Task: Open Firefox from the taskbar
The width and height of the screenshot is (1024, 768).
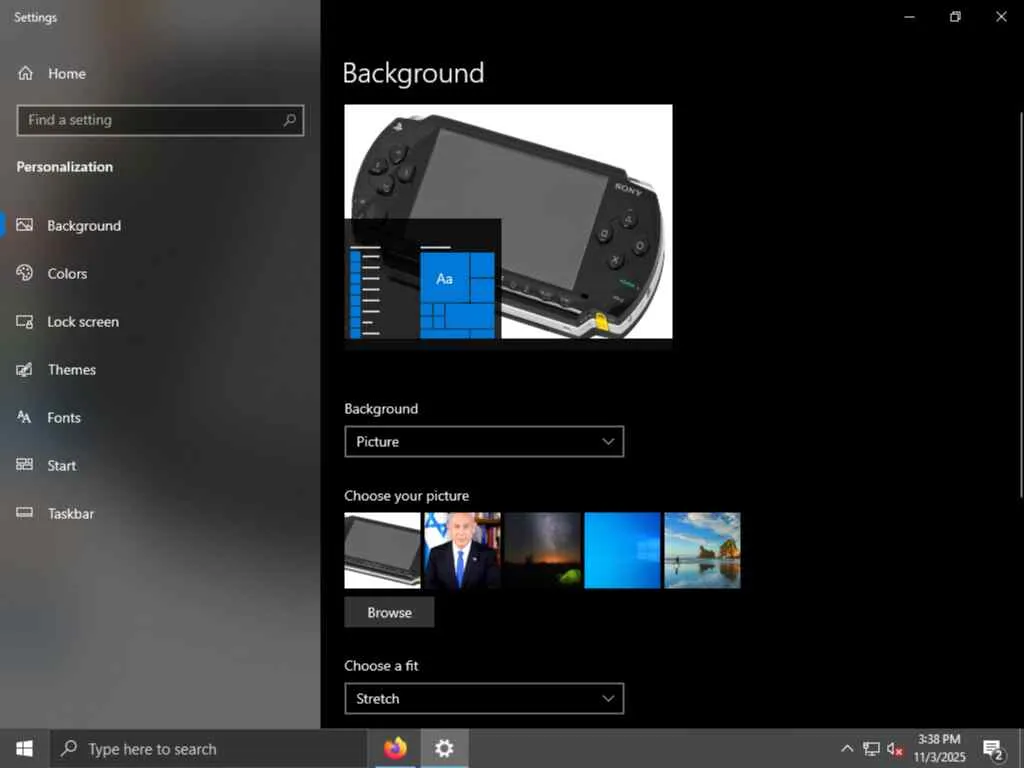Action: (x=395, y=748)
